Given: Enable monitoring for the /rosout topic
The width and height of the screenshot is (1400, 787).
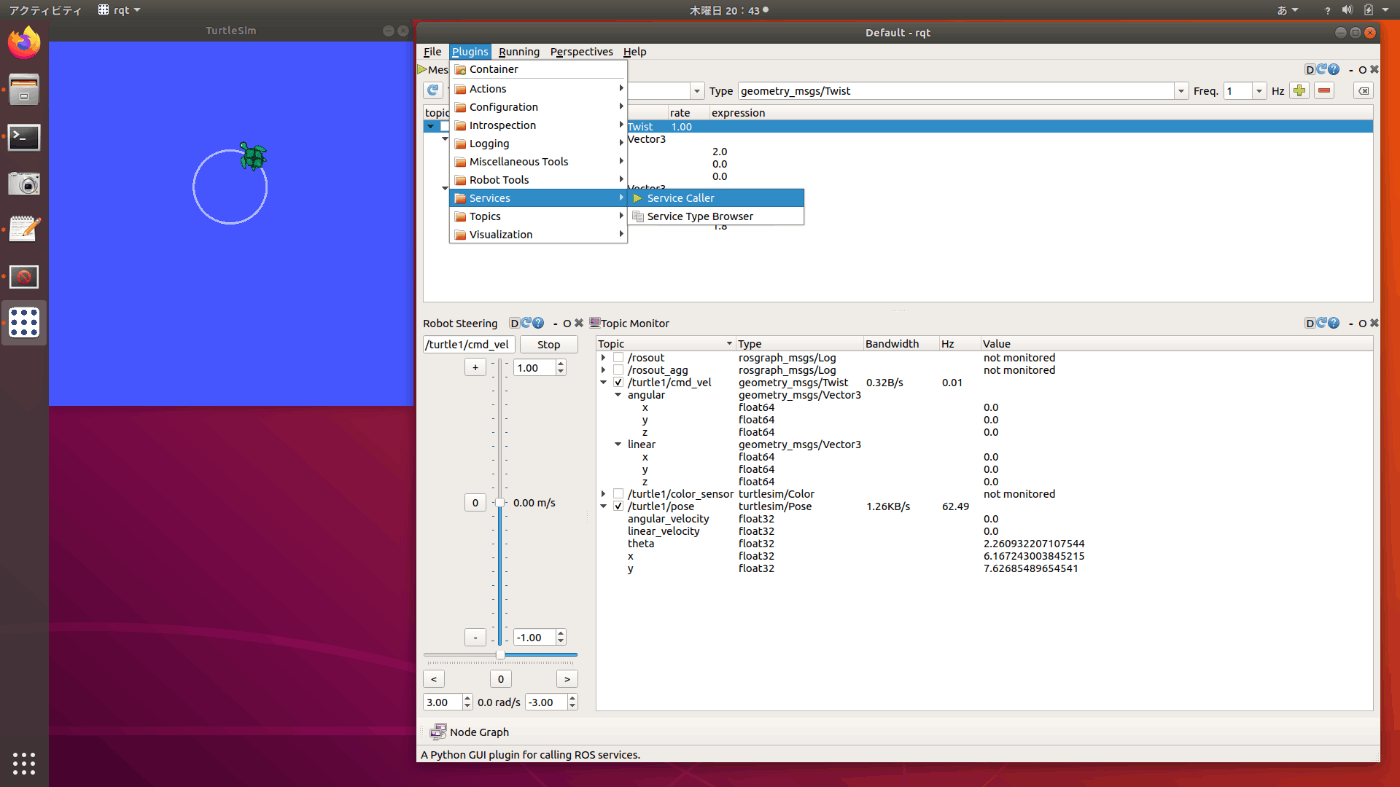Looking at the screenshot, I should click(x=618, y=358).
